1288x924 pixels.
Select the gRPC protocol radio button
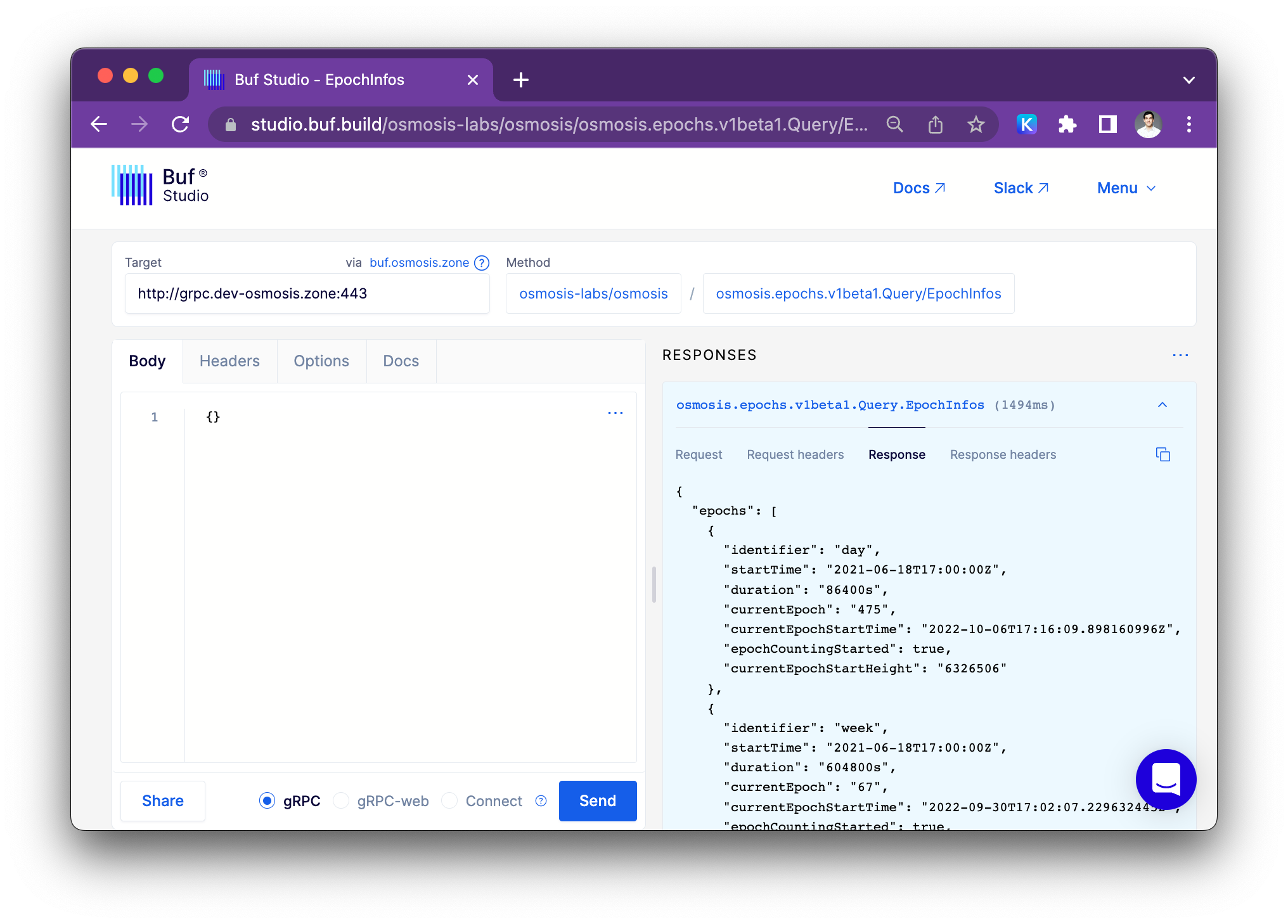(x=267, y=800)
